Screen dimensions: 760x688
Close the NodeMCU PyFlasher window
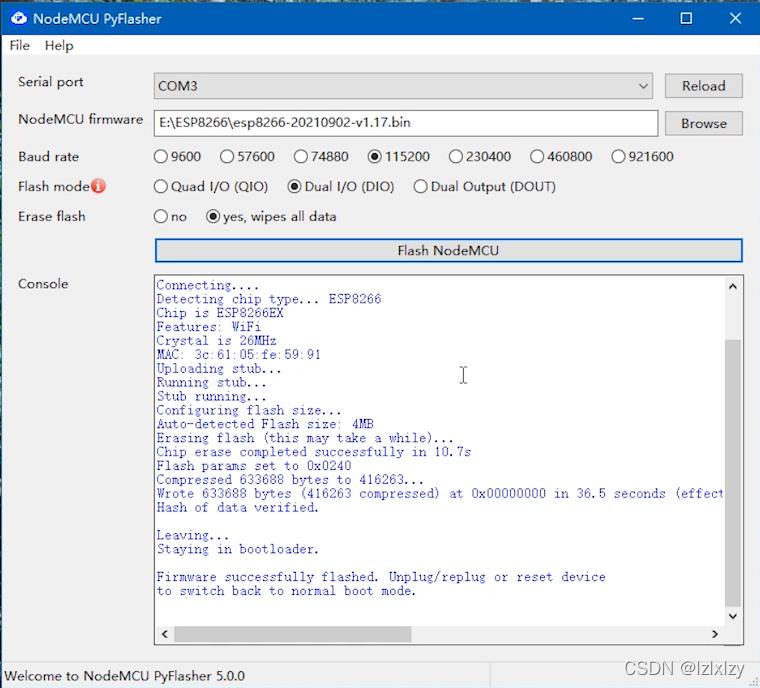(735, 18)
